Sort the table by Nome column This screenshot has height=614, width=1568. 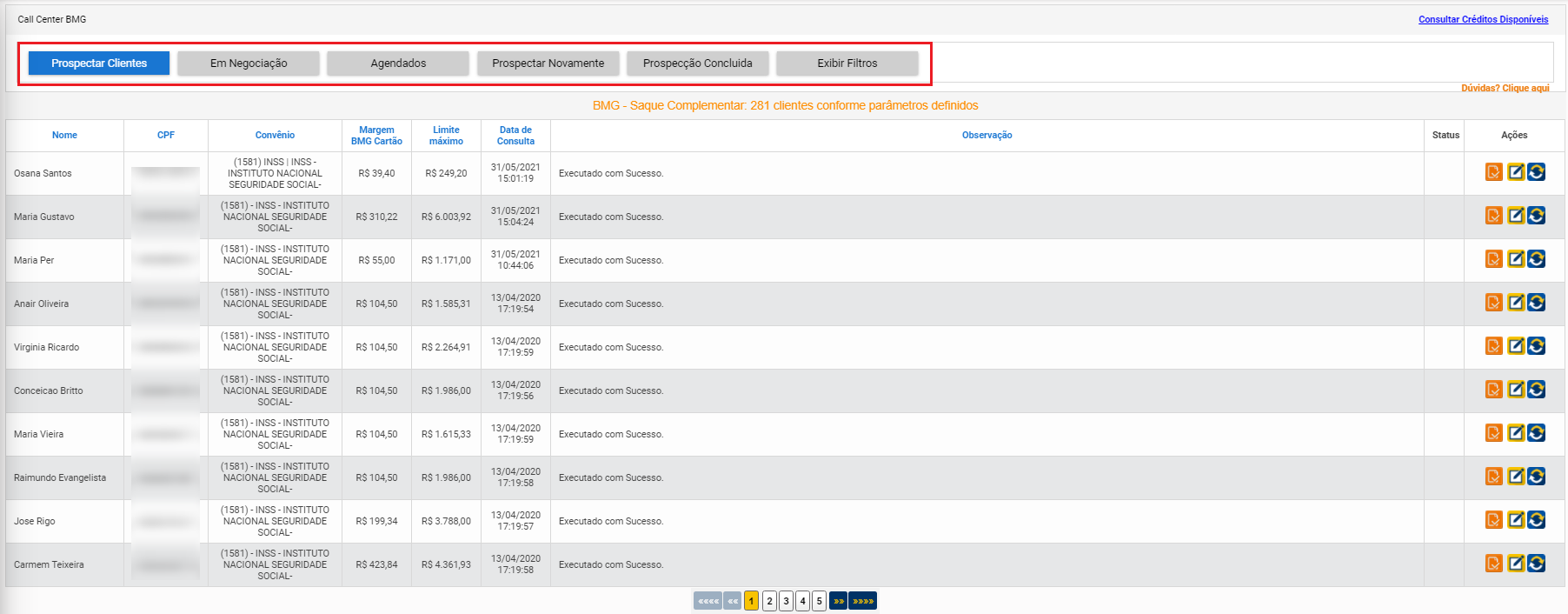tap(64, 135)
